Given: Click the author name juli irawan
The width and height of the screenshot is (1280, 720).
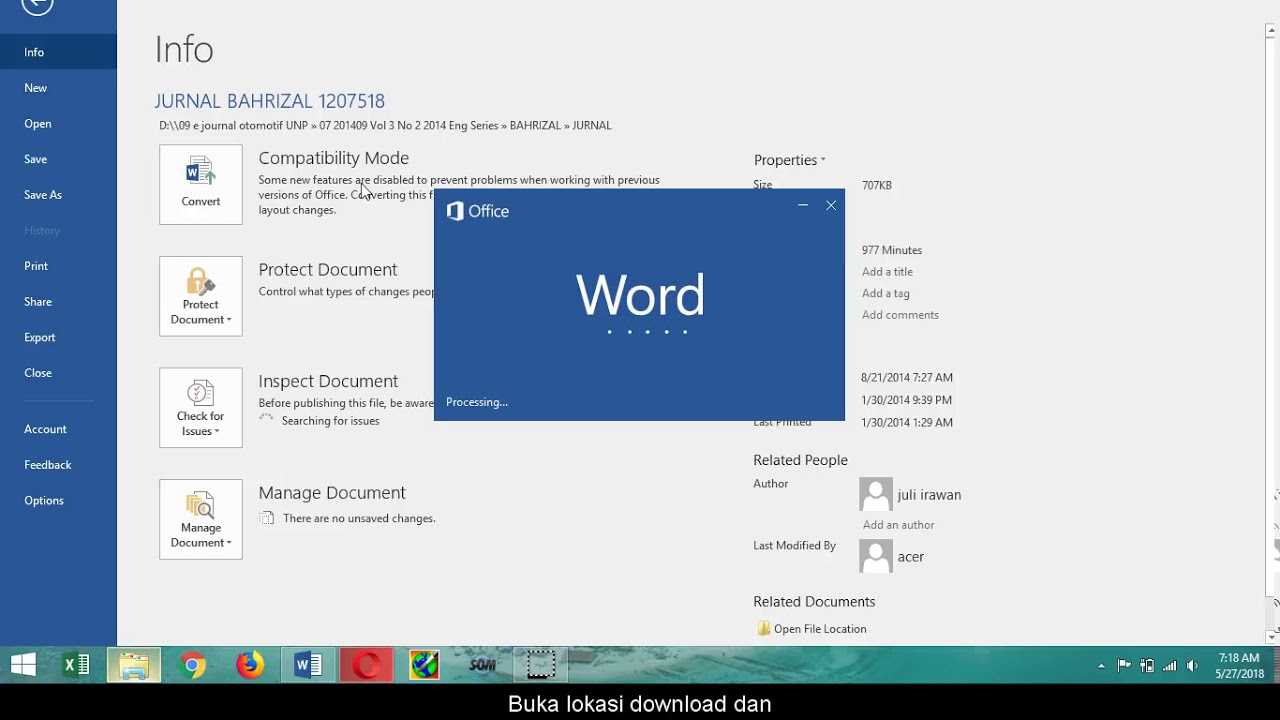Looking at the screenshot, I should point(929,495).
